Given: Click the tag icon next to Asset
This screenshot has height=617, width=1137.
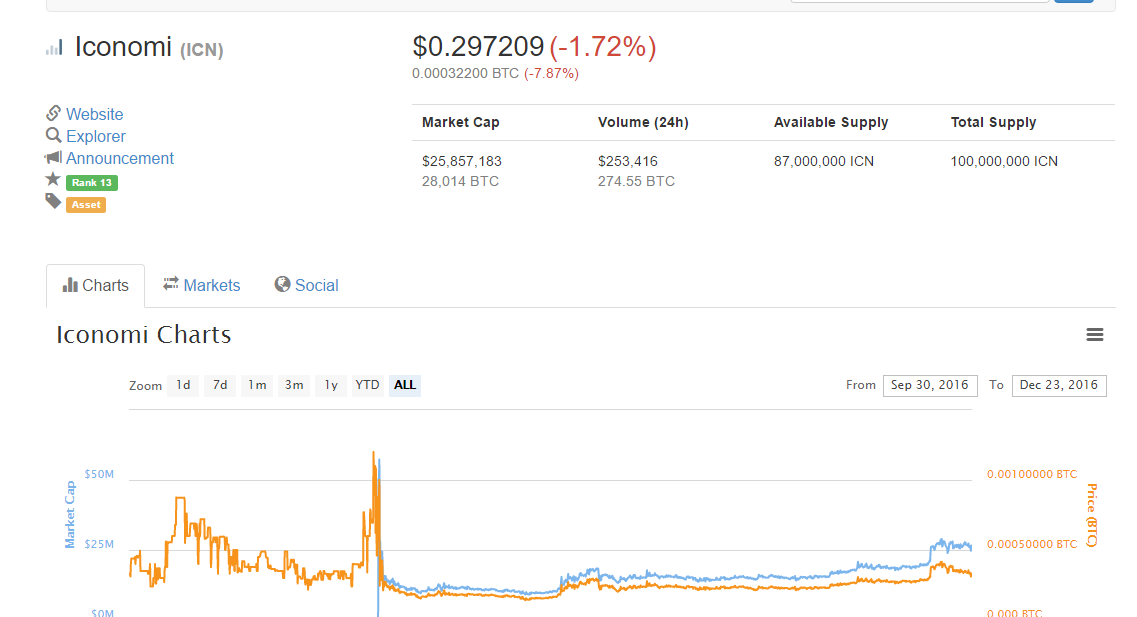Looking at the screenshot, I should tap(53, 201).
